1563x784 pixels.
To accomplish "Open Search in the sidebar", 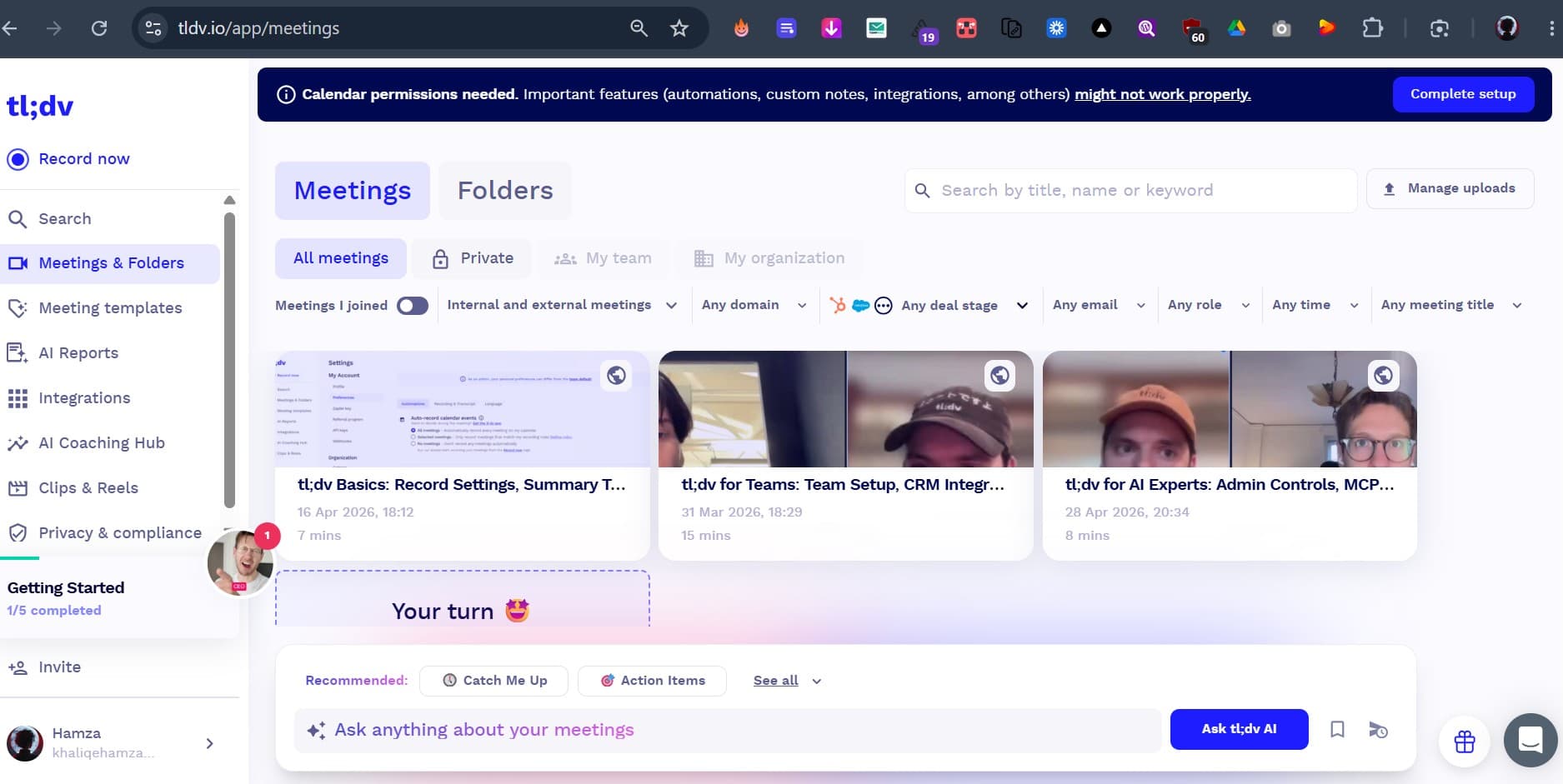I will click(50, 218).
